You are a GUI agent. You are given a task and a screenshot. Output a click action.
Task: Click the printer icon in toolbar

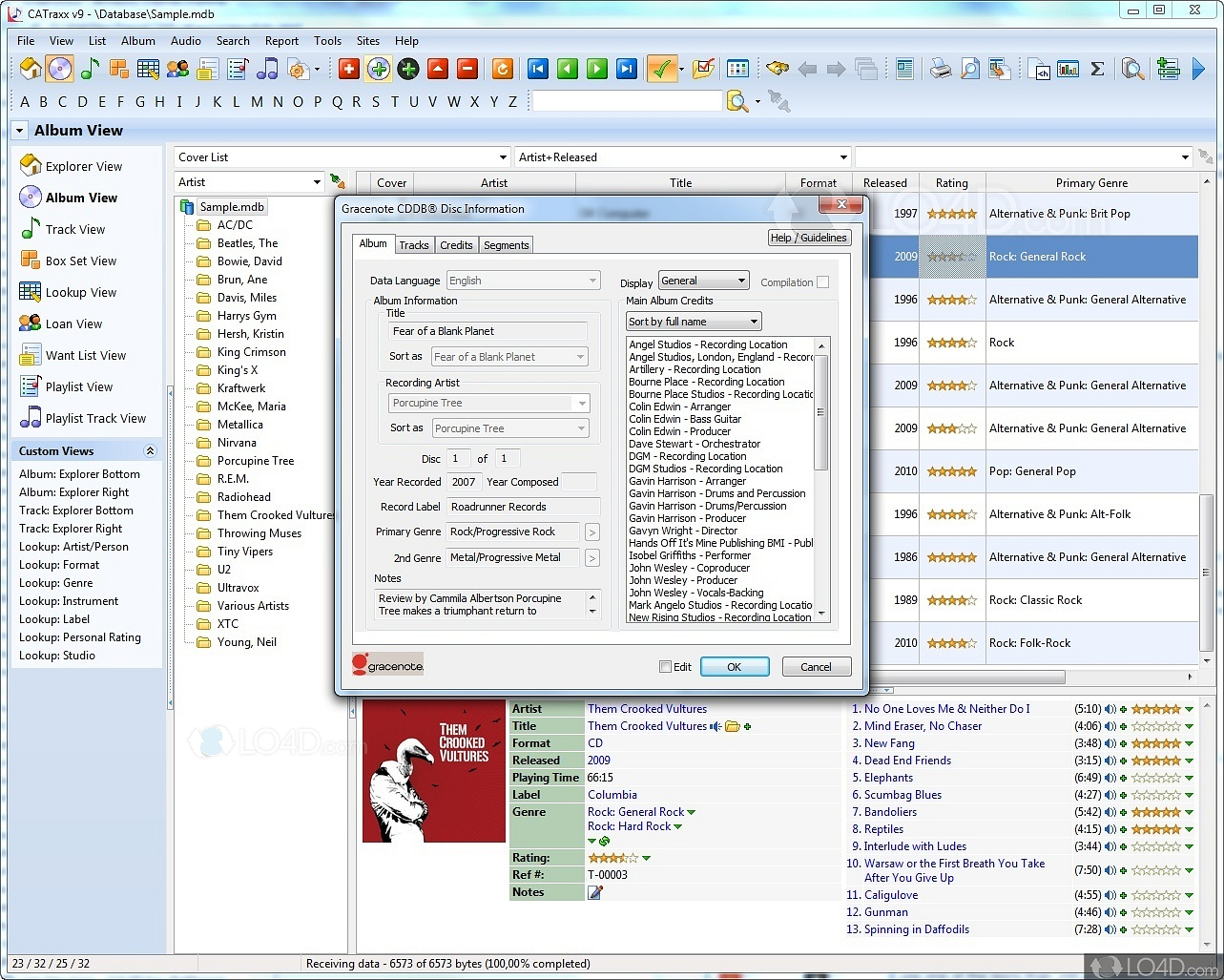(941, 69)
